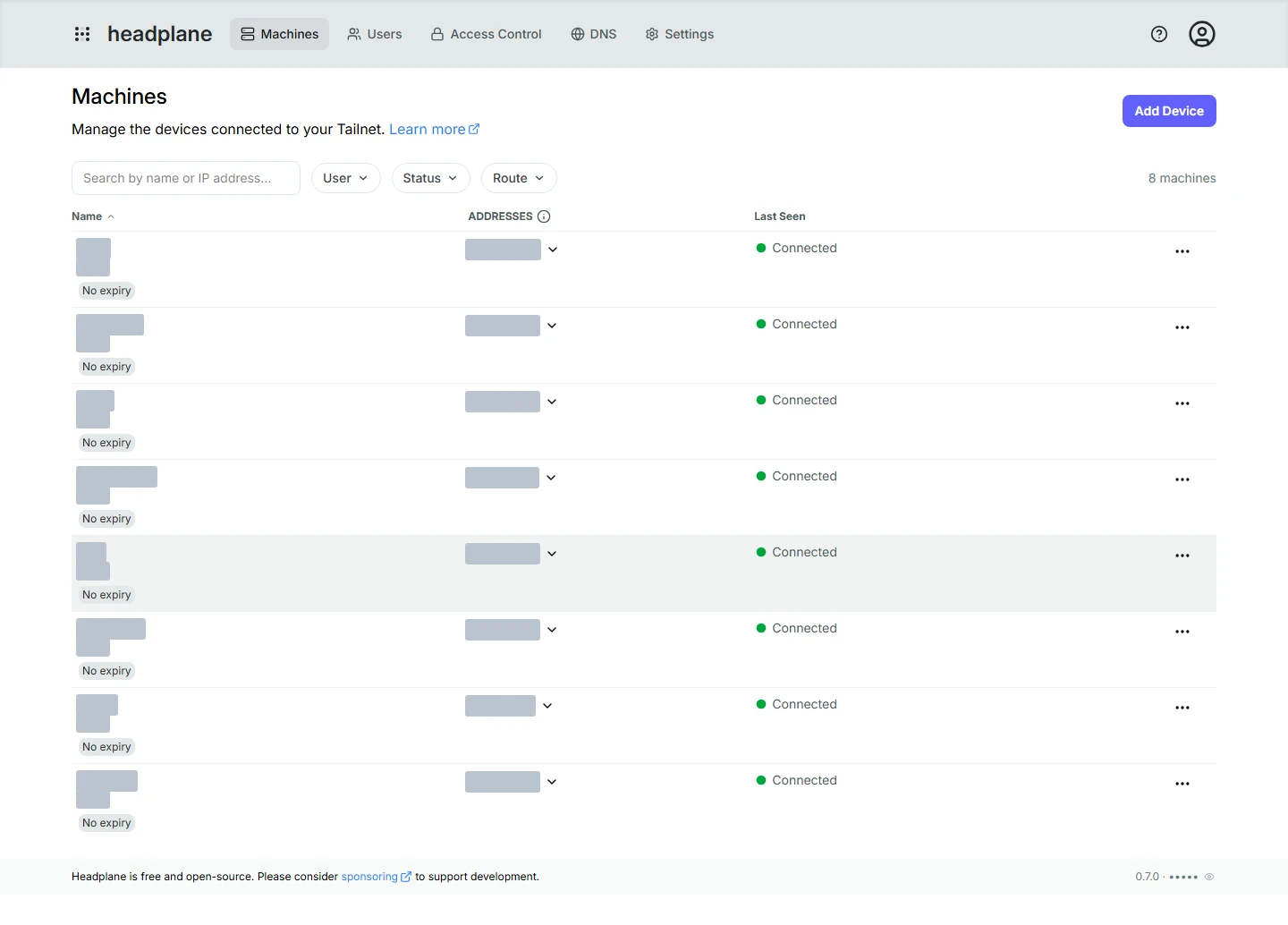Viewport: 1288px width, 925px height.
Task: Open the sponsoring link in the footer
Action: tap(377, 877)
